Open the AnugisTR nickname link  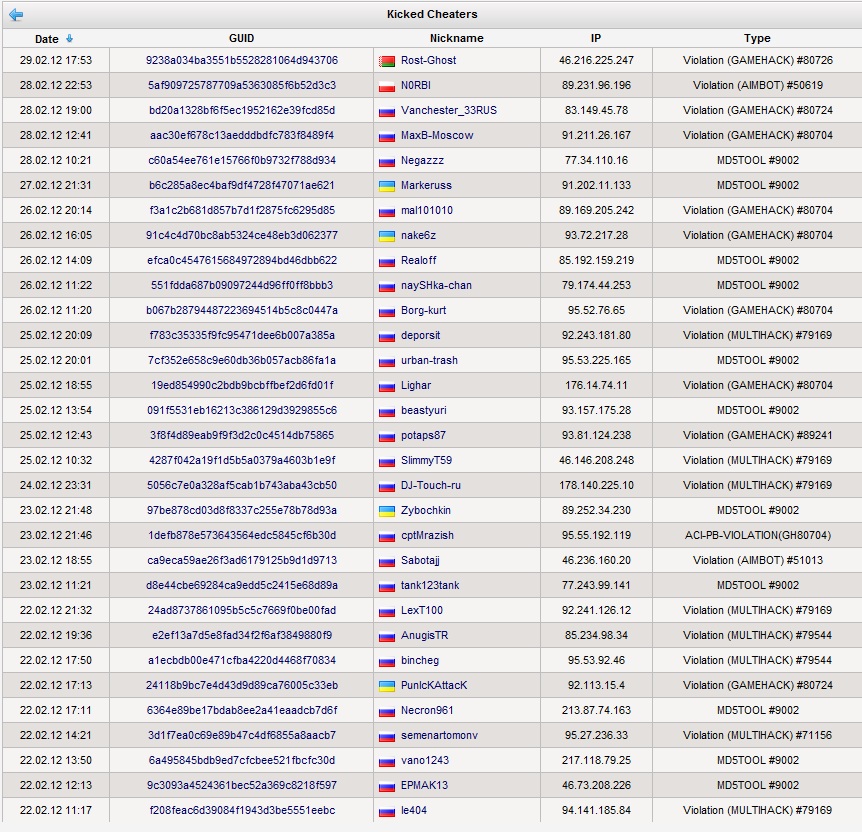[x=424, y=635]
